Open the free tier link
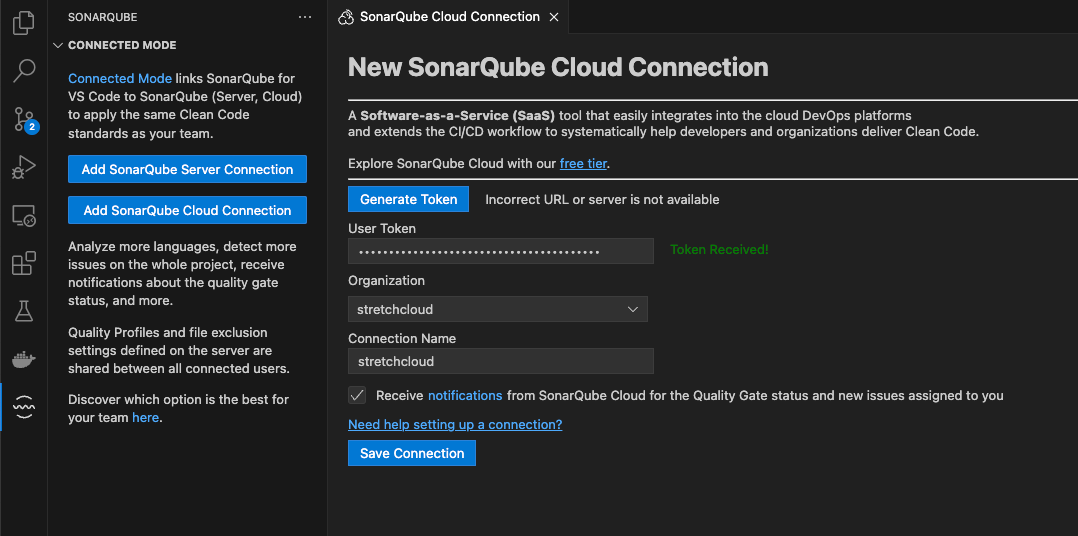The image size is (1078, 536). (x=583, y=163)
